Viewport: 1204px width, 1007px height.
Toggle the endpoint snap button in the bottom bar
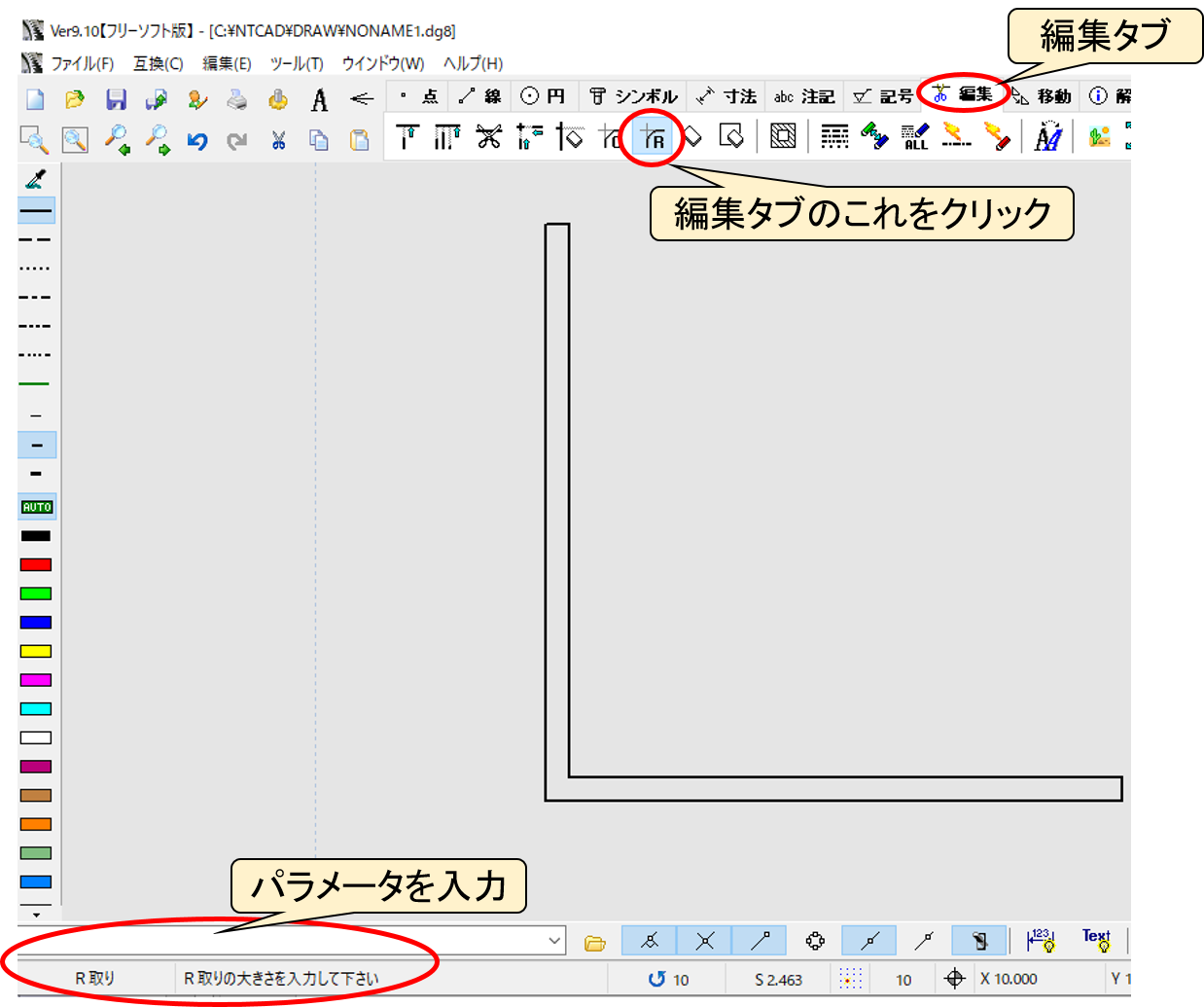pos(650,940)
